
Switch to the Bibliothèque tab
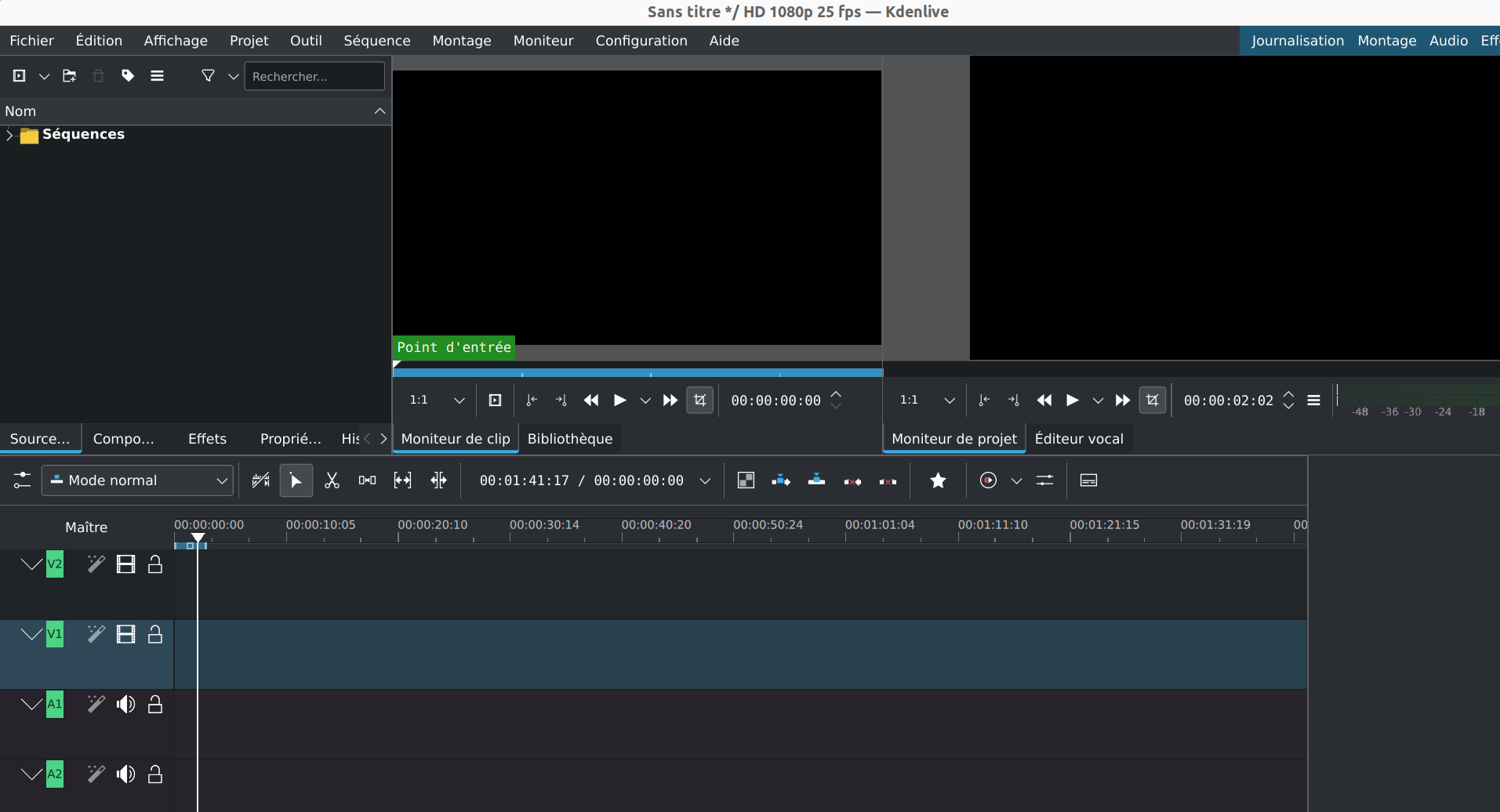(569, 439)
